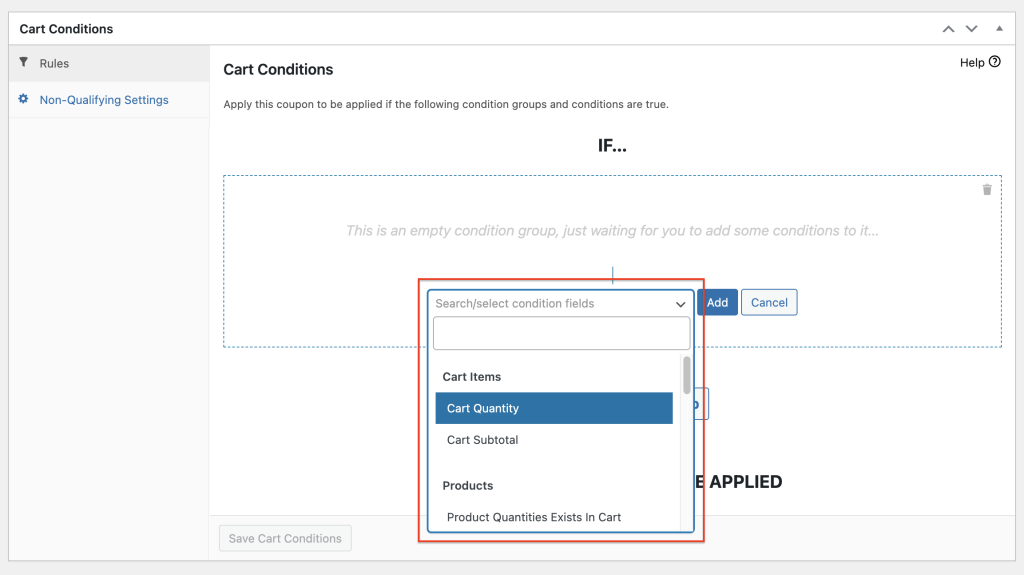This screenshot has width=1024, height=575.
Task: Switch to the Non-Qualifying Settings tab
Action: tap(104, 100)
